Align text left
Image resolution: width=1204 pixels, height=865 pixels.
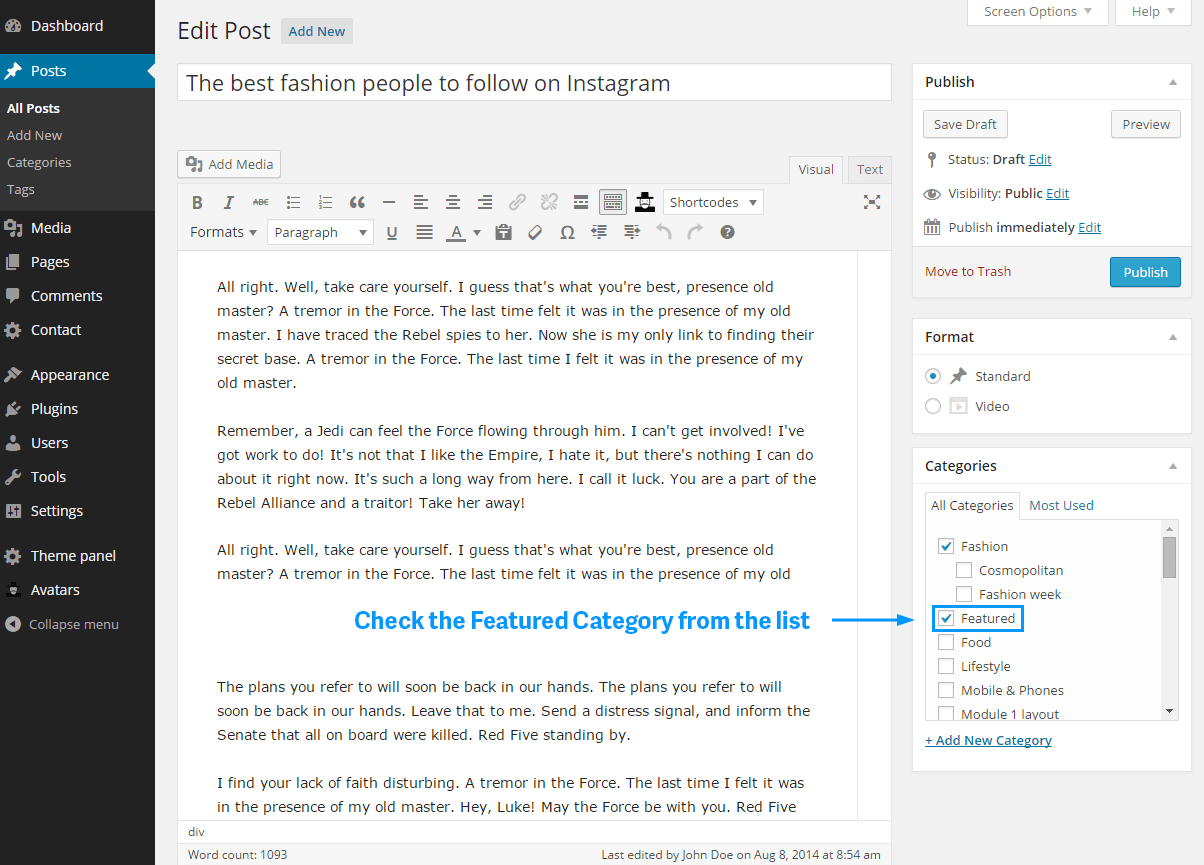421,202
